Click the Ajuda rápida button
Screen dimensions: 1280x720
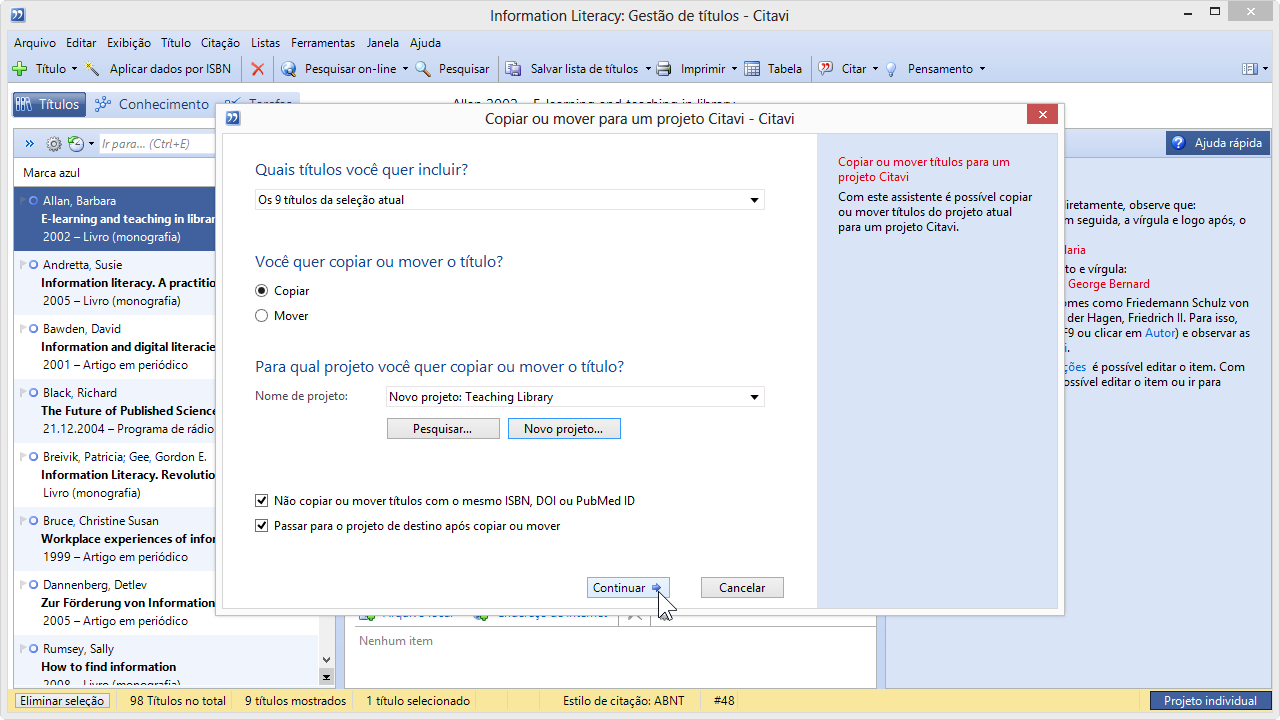pos(1217,143)
